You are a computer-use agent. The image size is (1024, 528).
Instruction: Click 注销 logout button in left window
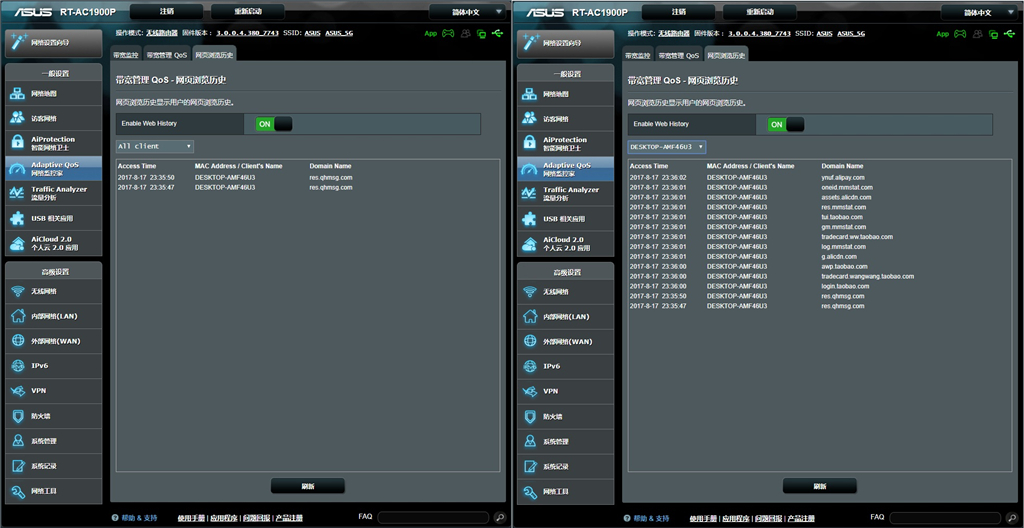[x=167, y=12]
